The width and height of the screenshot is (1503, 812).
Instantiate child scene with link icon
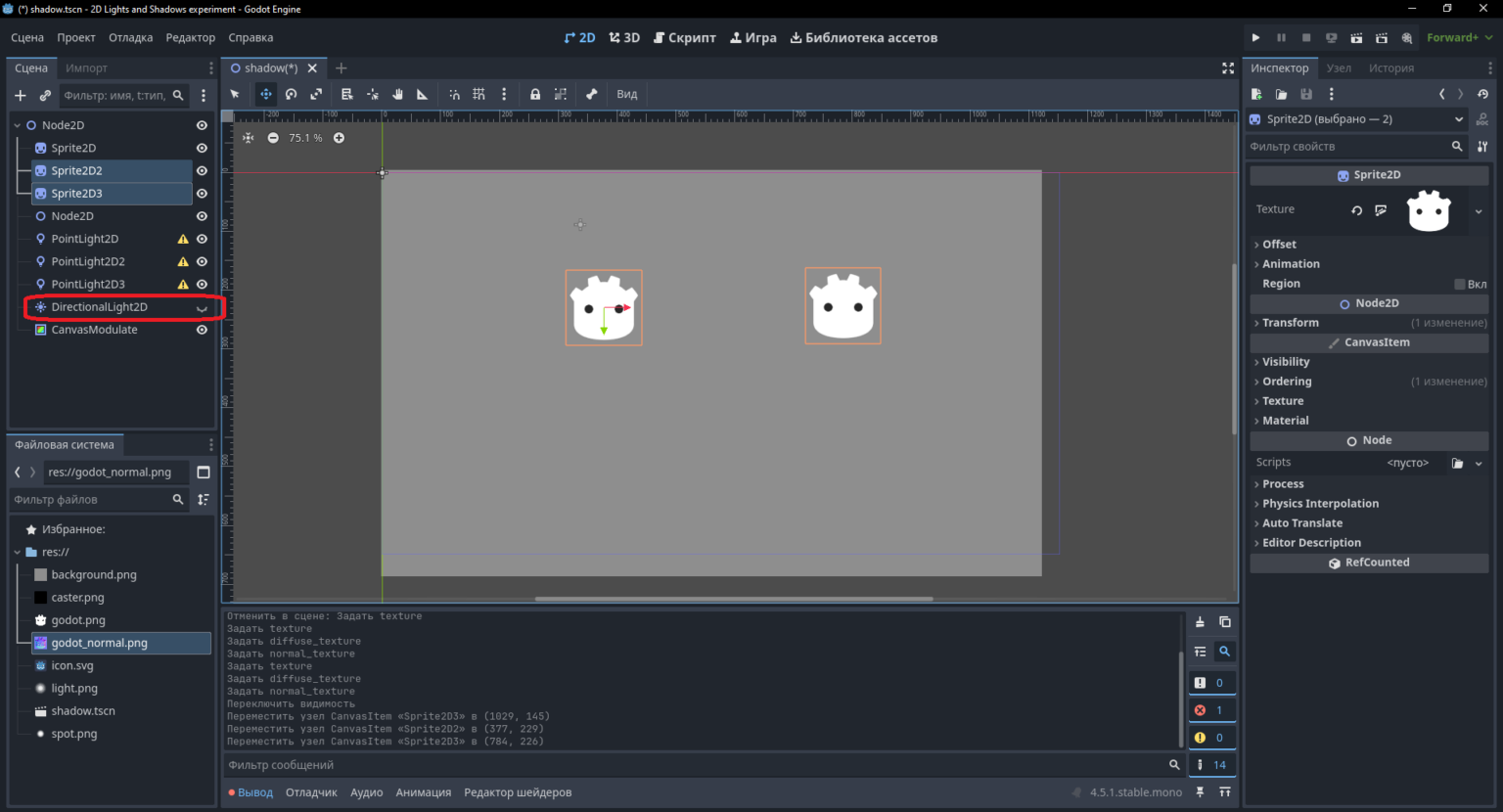[x=45, y=95]
